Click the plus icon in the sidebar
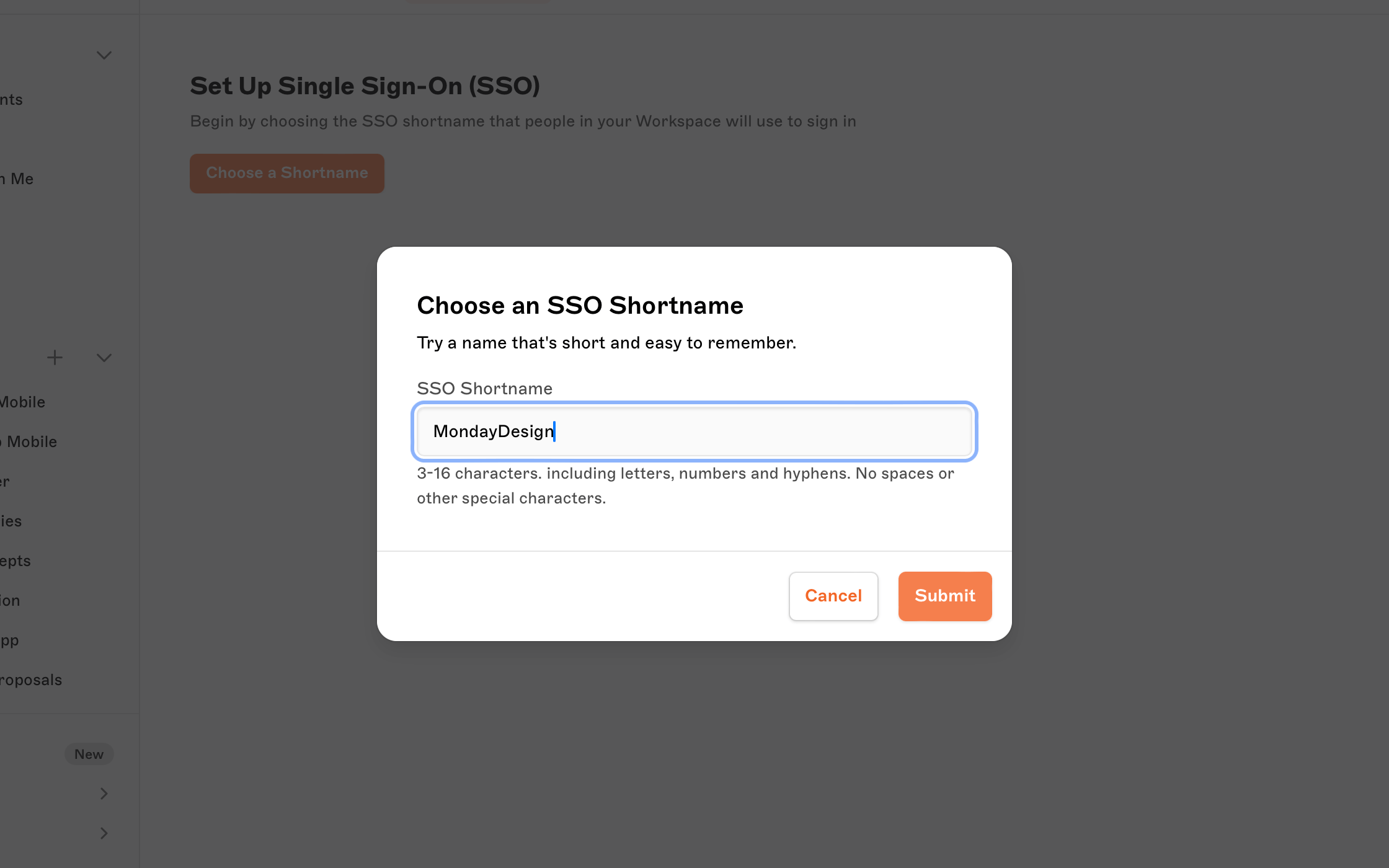1389x868 pixels. (55, 358)
